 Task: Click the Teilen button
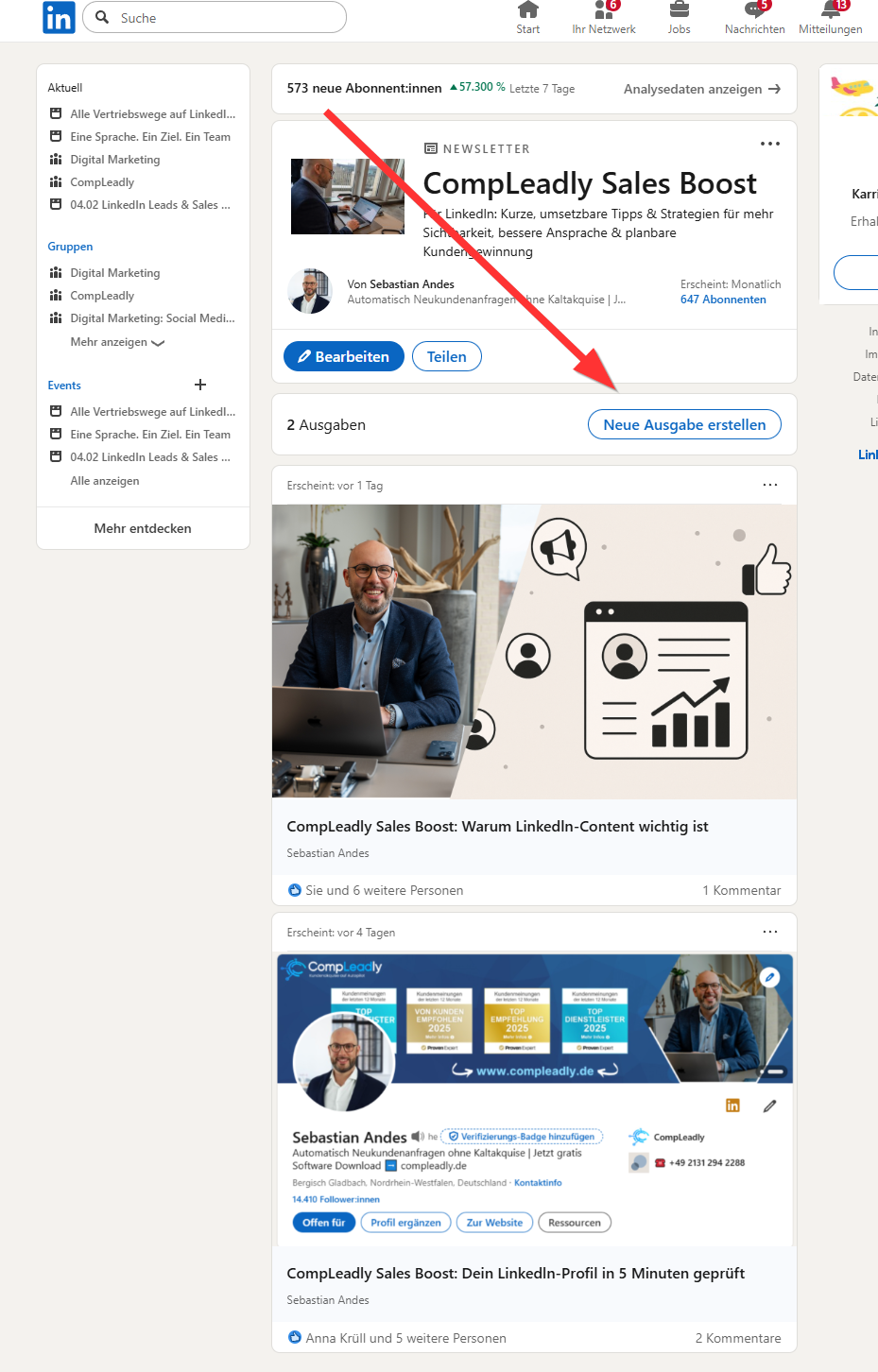[x=447, y=356]
